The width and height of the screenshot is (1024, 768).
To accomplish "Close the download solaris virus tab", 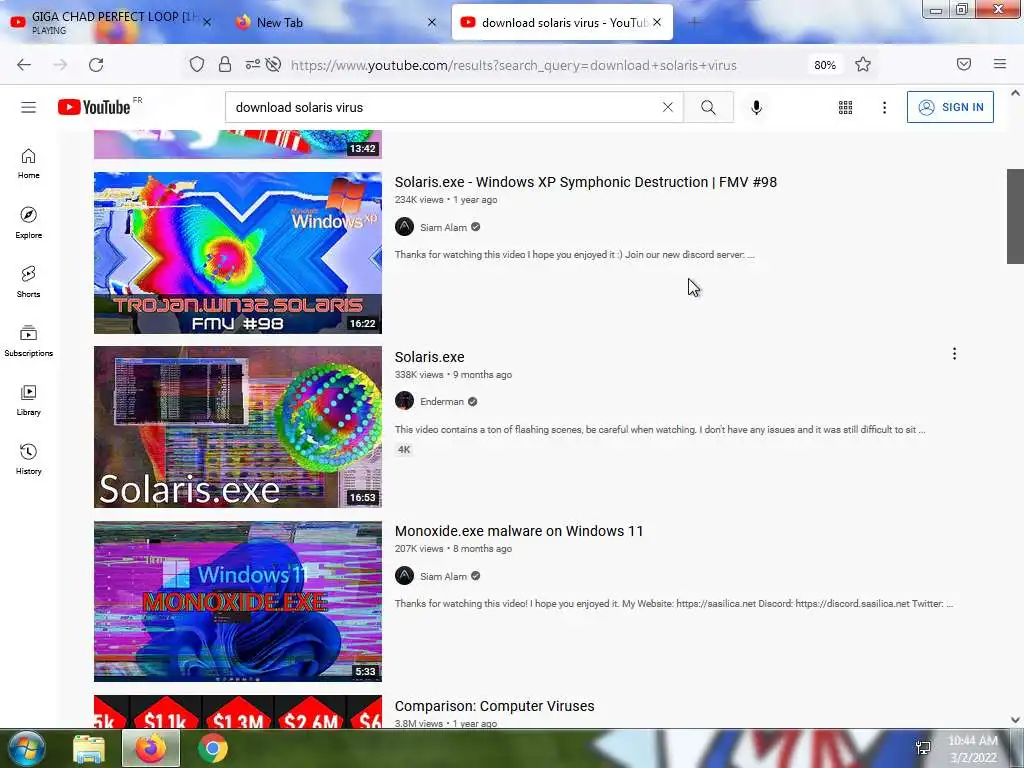I will tap(657, 22).
